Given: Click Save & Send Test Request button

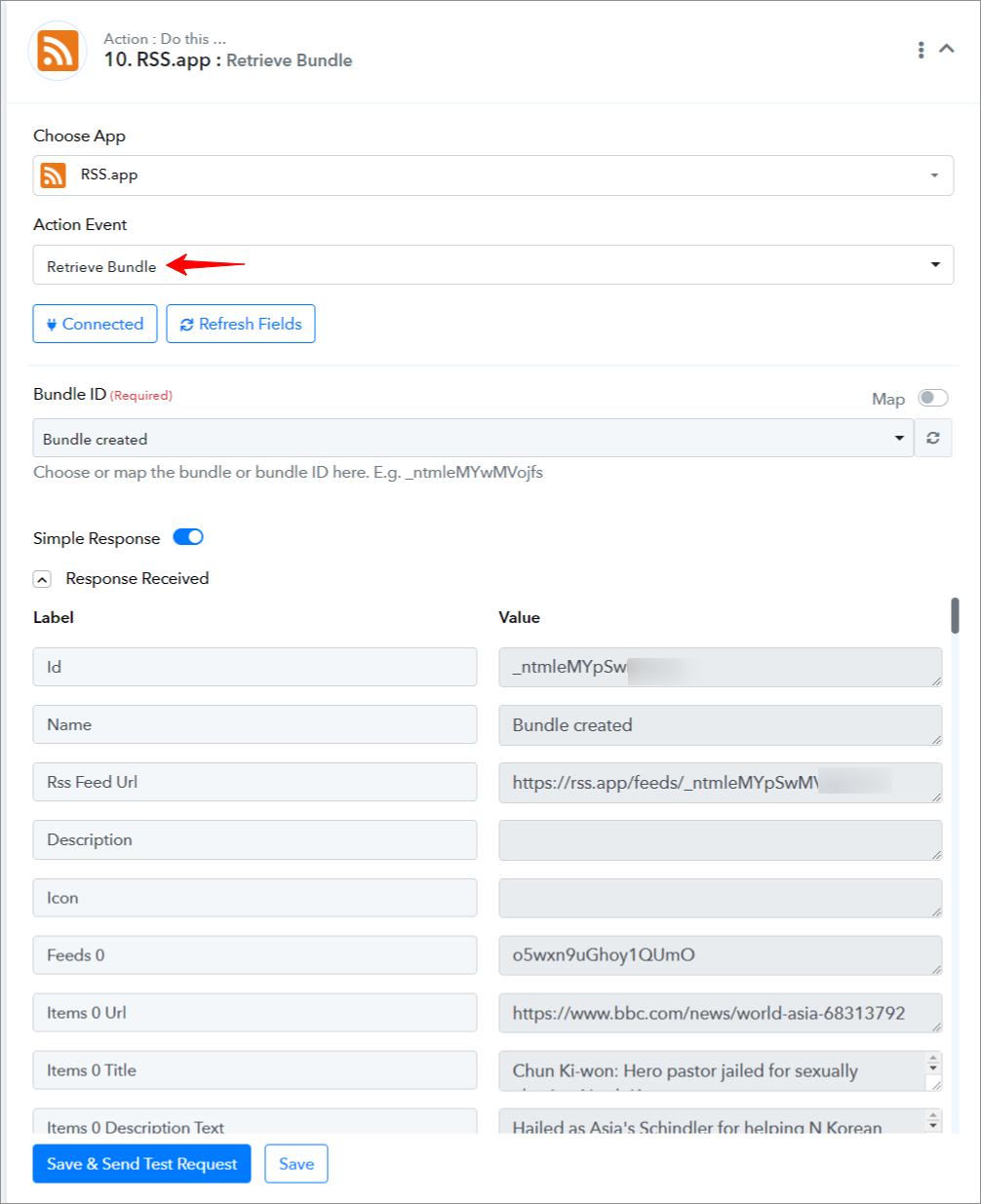Looking at the screenshot, I should [141, 1164].
